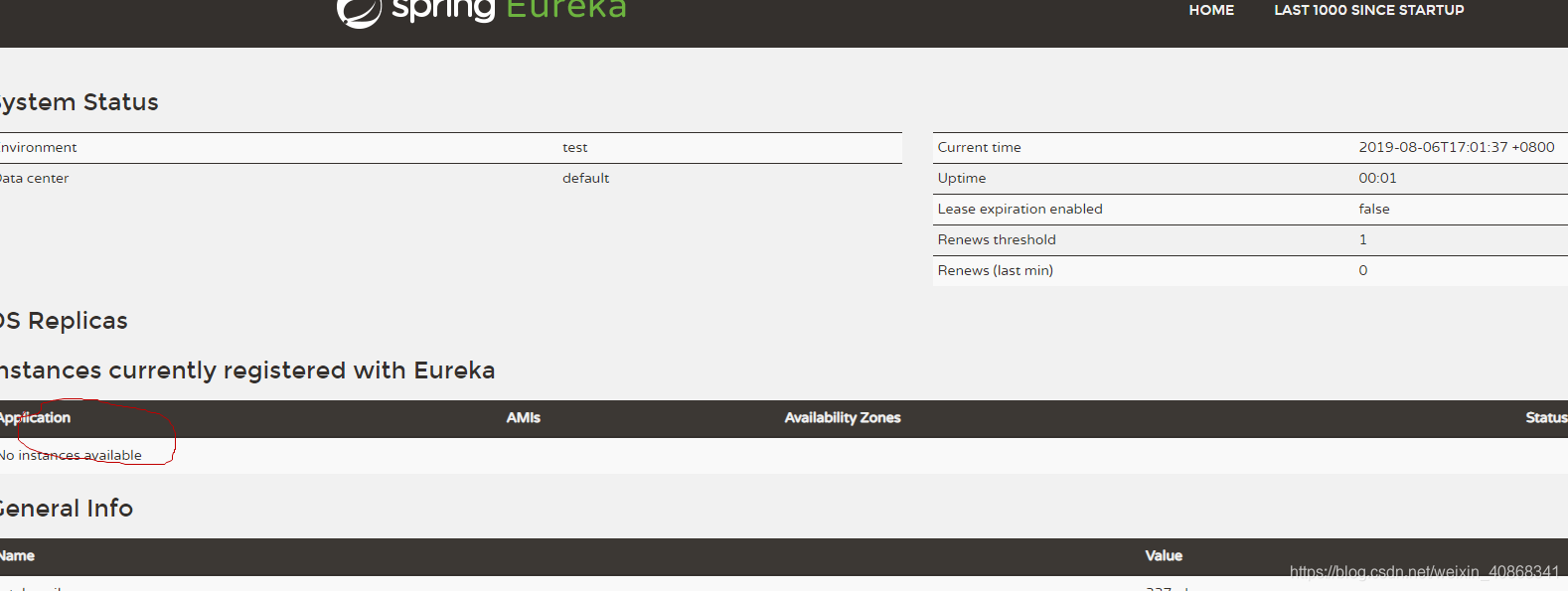Click the Renews (last min) label
The image size is (1568, 591).
coord(995,270)
